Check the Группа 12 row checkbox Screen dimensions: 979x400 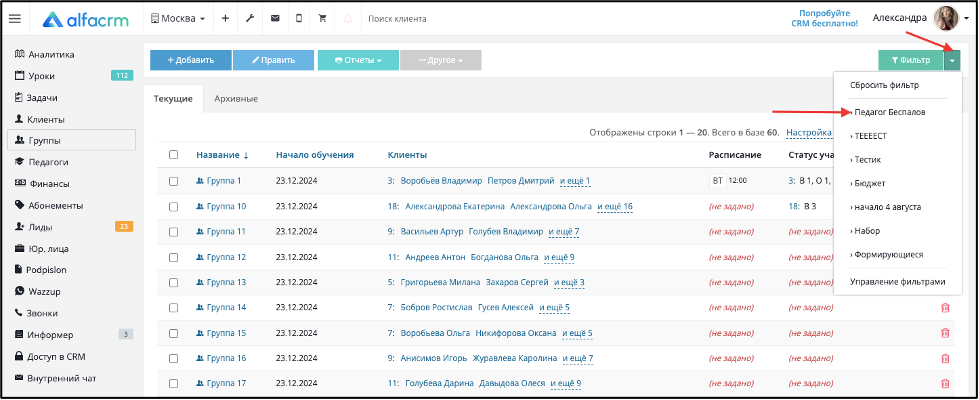[x=174, y=257]
